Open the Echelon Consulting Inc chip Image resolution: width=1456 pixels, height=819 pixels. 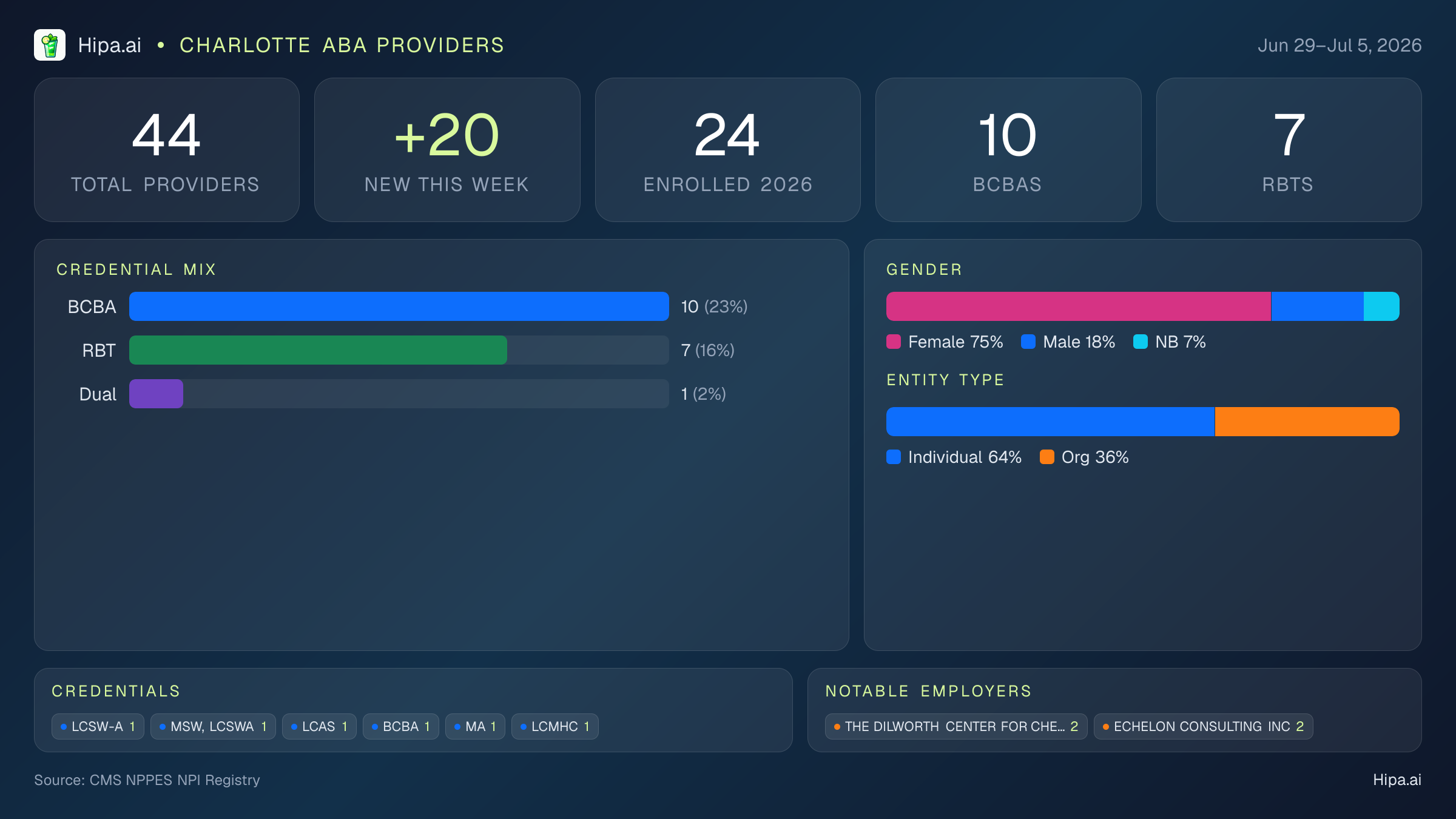[1204, 726]
